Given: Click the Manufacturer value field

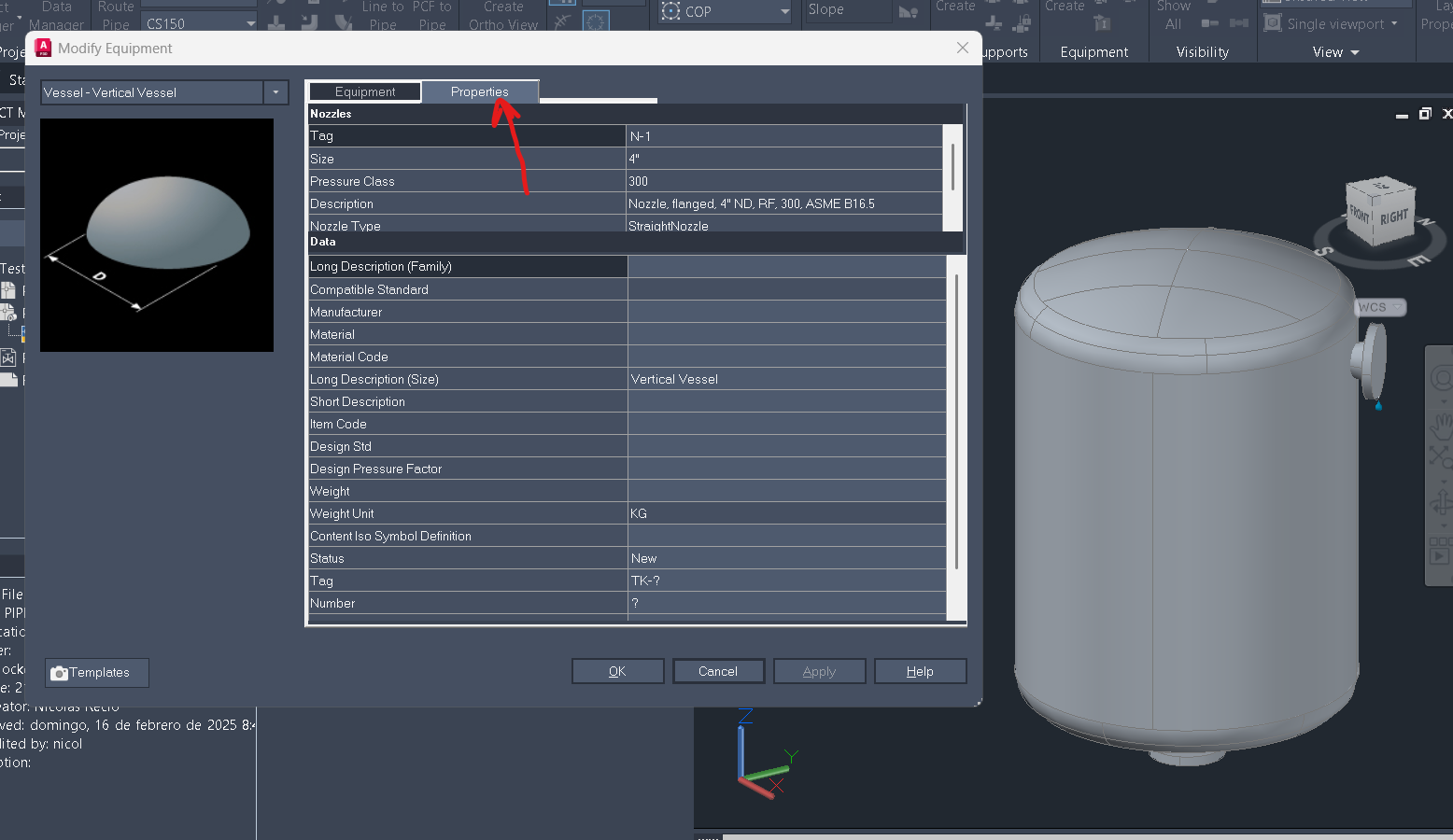Looking at the screenshot, I should (786, 312).
